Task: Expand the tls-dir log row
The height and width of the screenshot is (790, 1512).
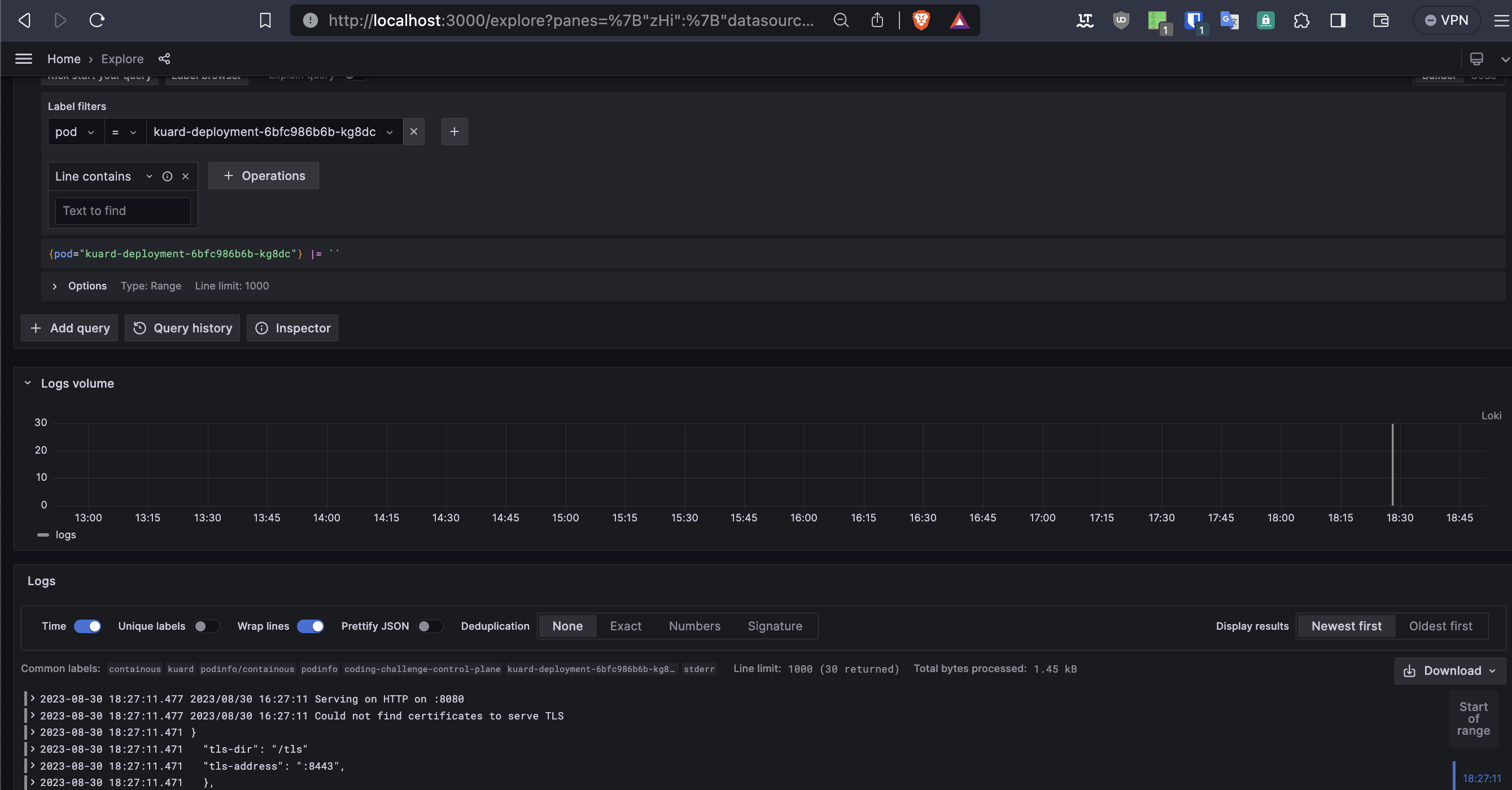Action: point(33,749)
